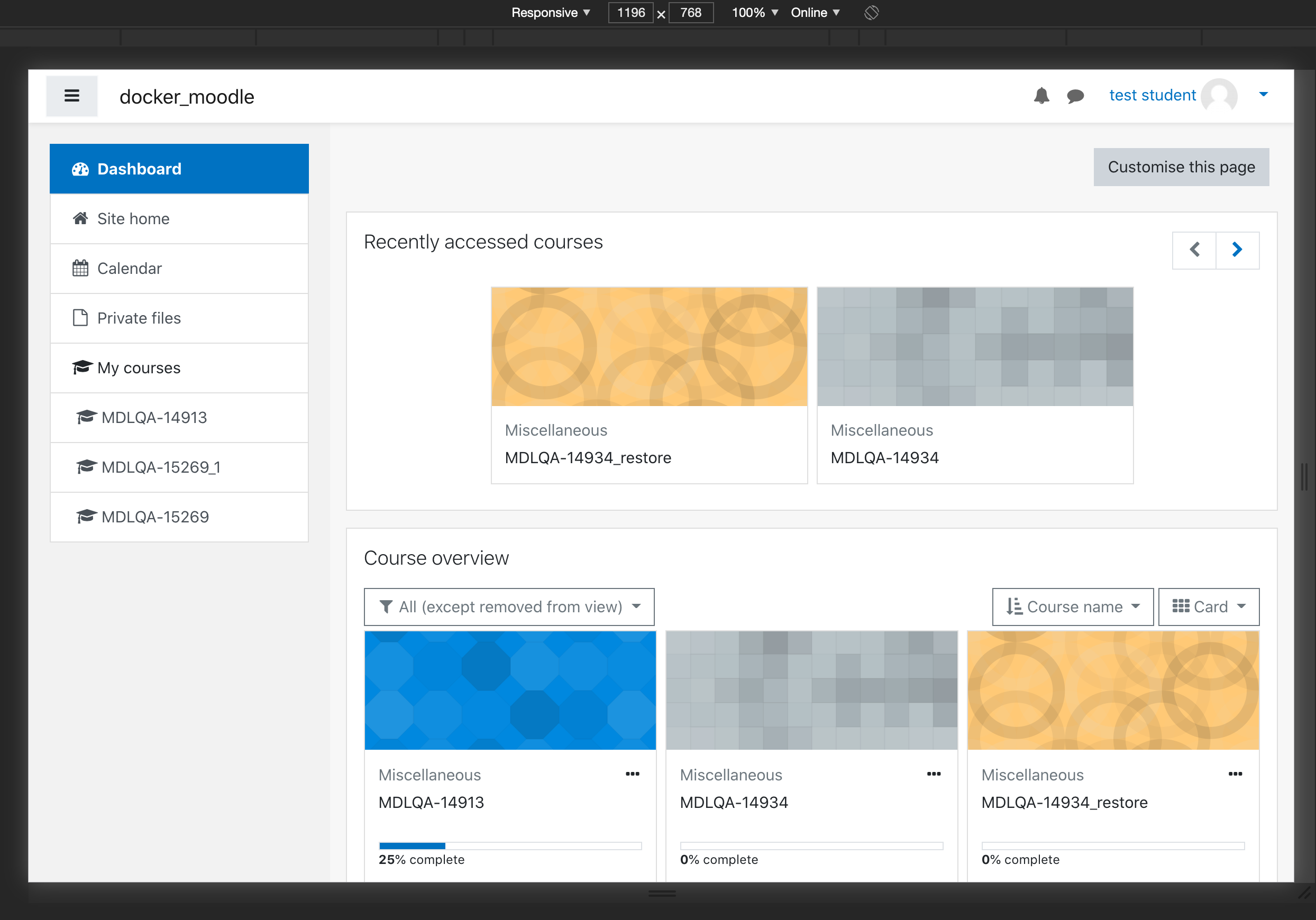Click MDLQA-14934_restore title in overview
The image size is (1316, 920).
pos(1065,803)
